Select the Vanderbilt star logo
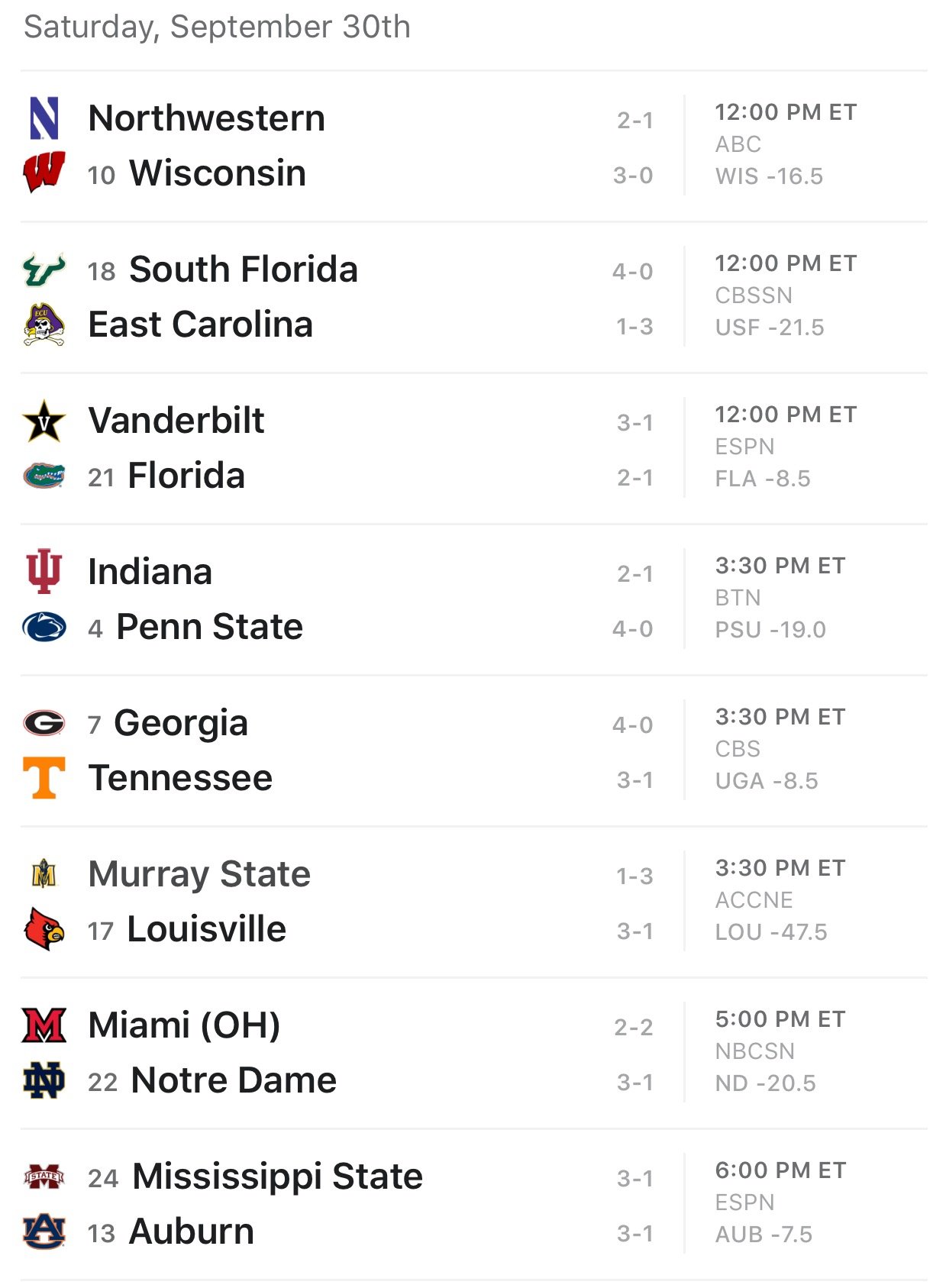The width and height of the screenshot is (946, 1288). [44, 421]
